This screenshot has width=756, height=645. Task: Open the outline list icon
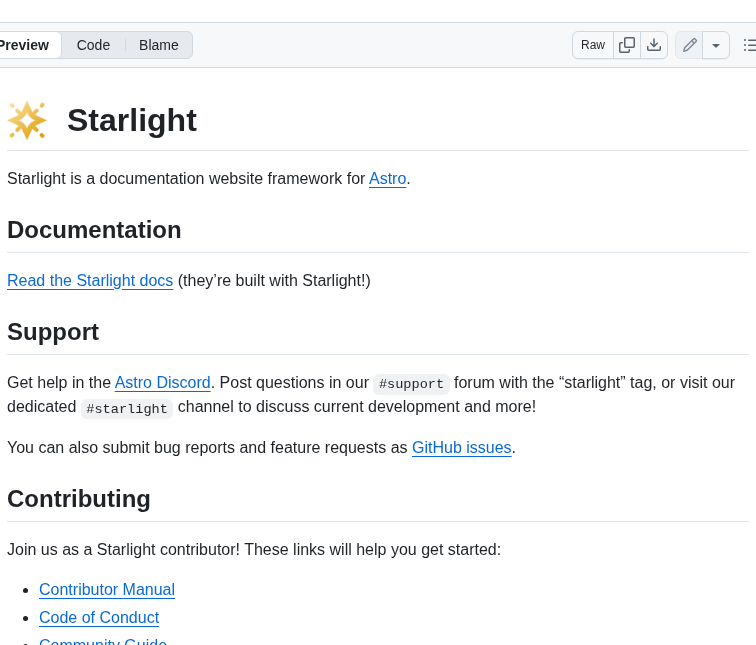click(749, 45)
